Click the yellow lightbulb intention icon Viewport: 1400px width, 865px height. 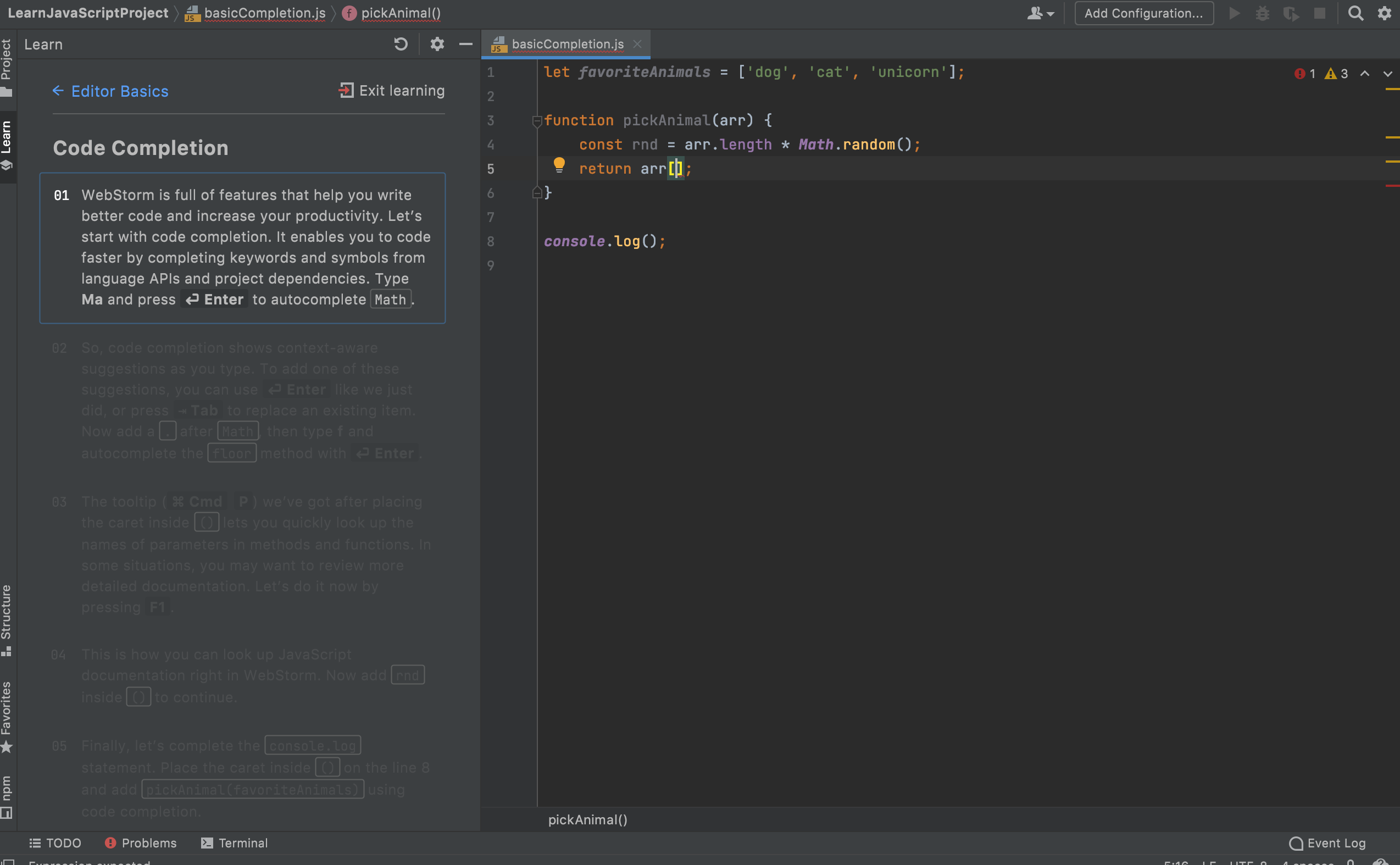(559, 165)
